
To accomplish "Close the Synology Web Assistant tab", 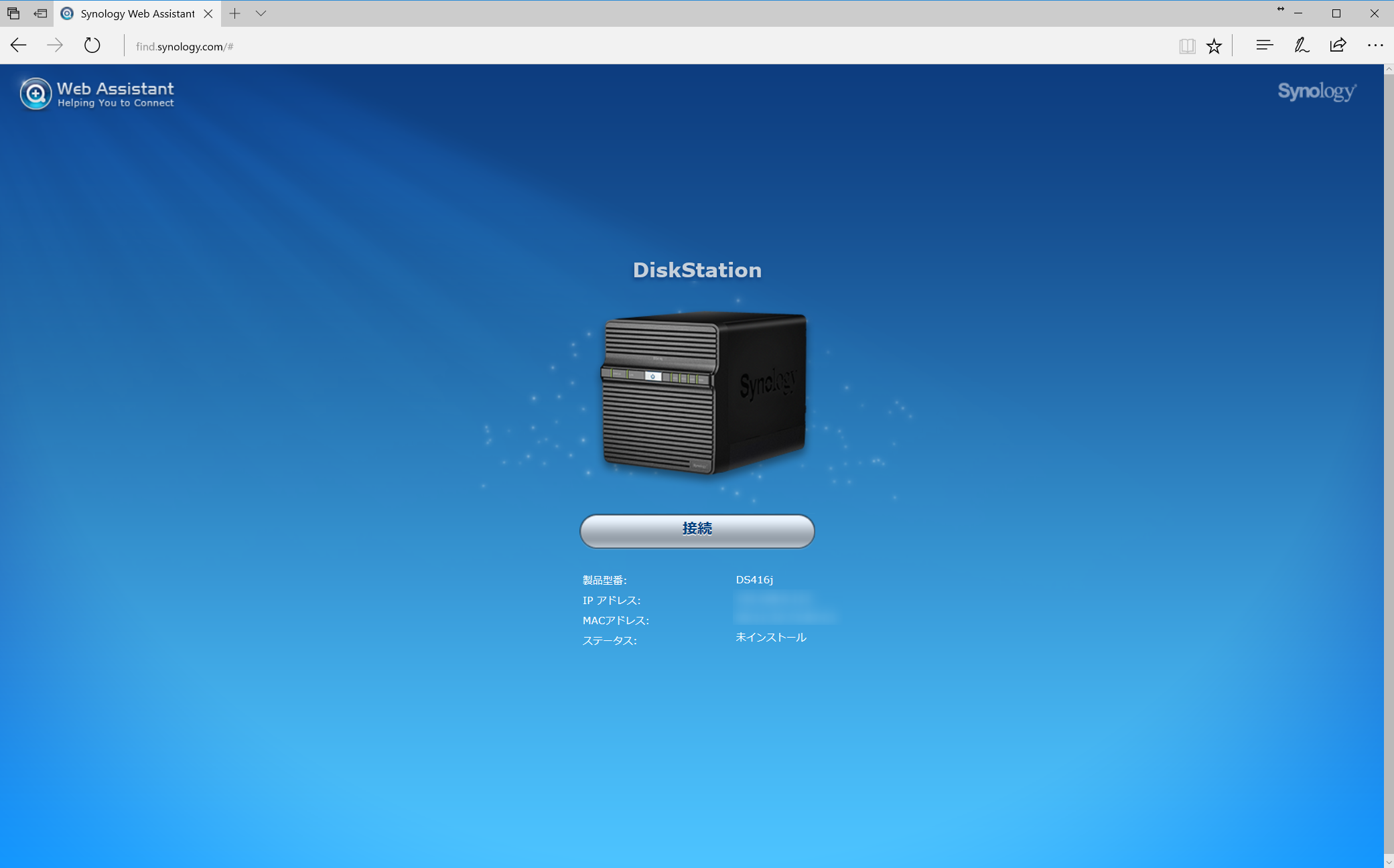I will (x=208, y=13).
